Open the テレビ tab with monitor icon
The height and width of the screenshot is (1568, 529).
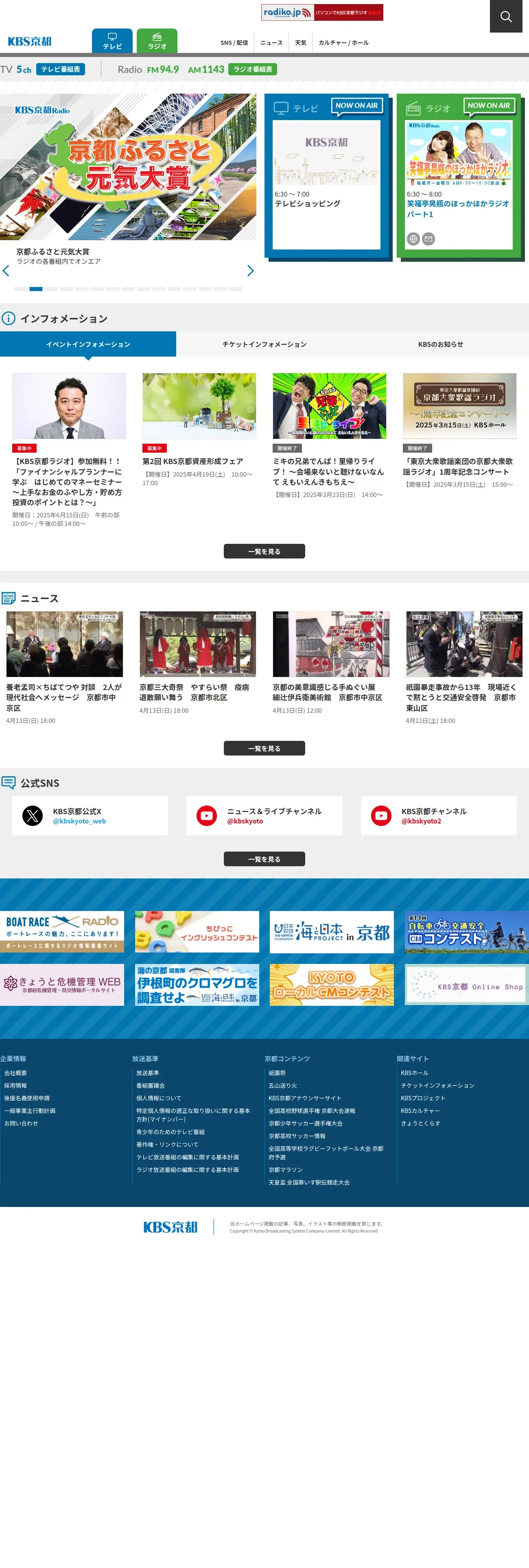pos(112,41)
